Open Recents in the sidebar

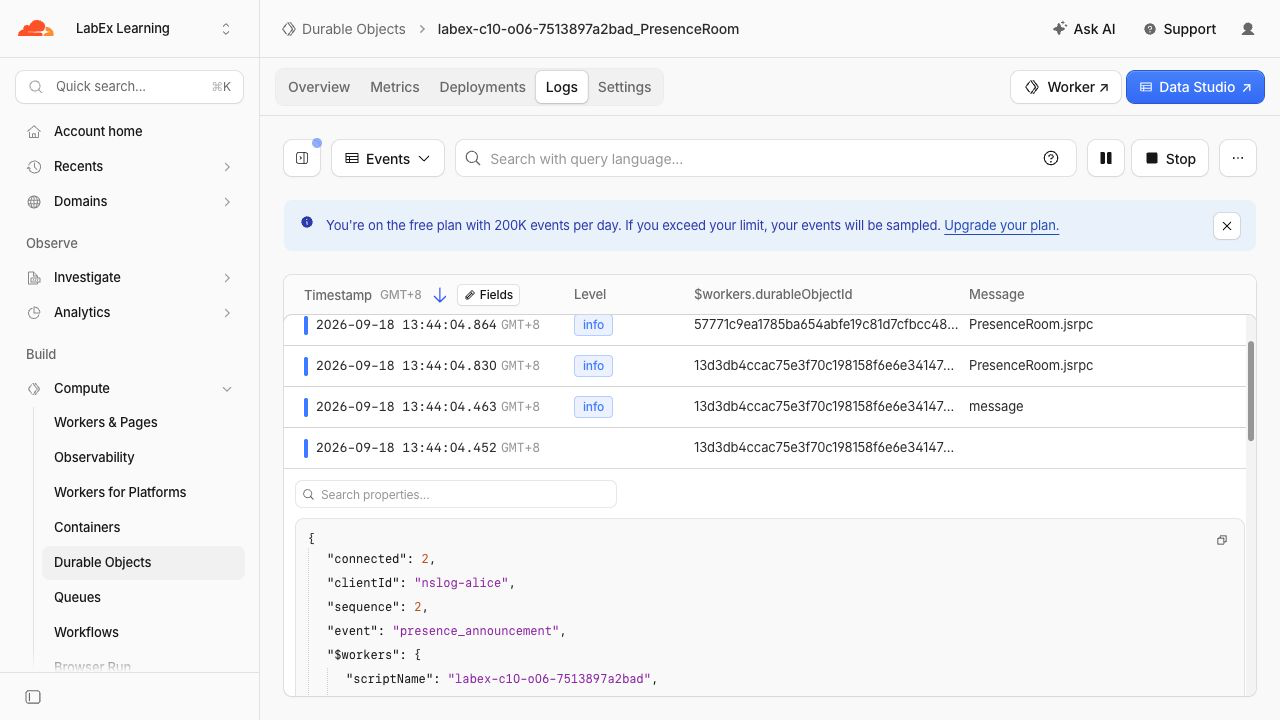(78, 166)
